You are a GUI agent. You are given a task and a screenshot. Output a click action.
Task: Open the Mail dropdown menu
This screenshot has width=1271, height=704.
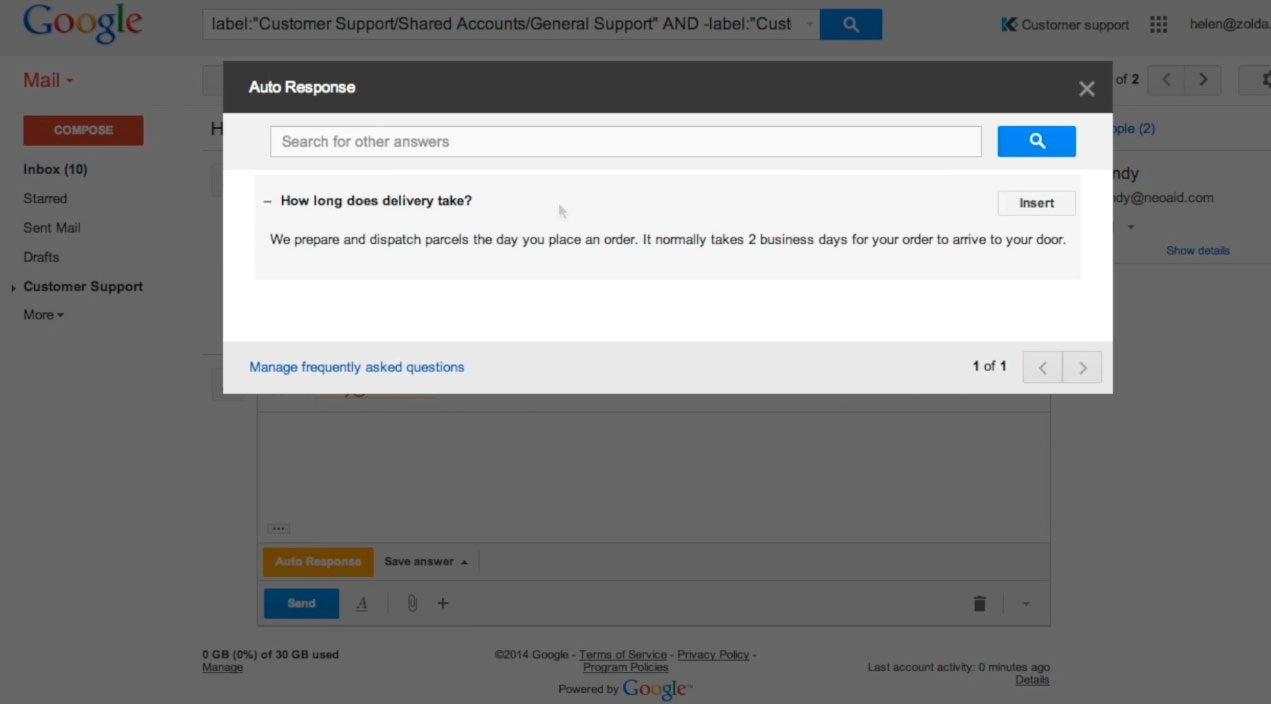(x=48, y=80)
